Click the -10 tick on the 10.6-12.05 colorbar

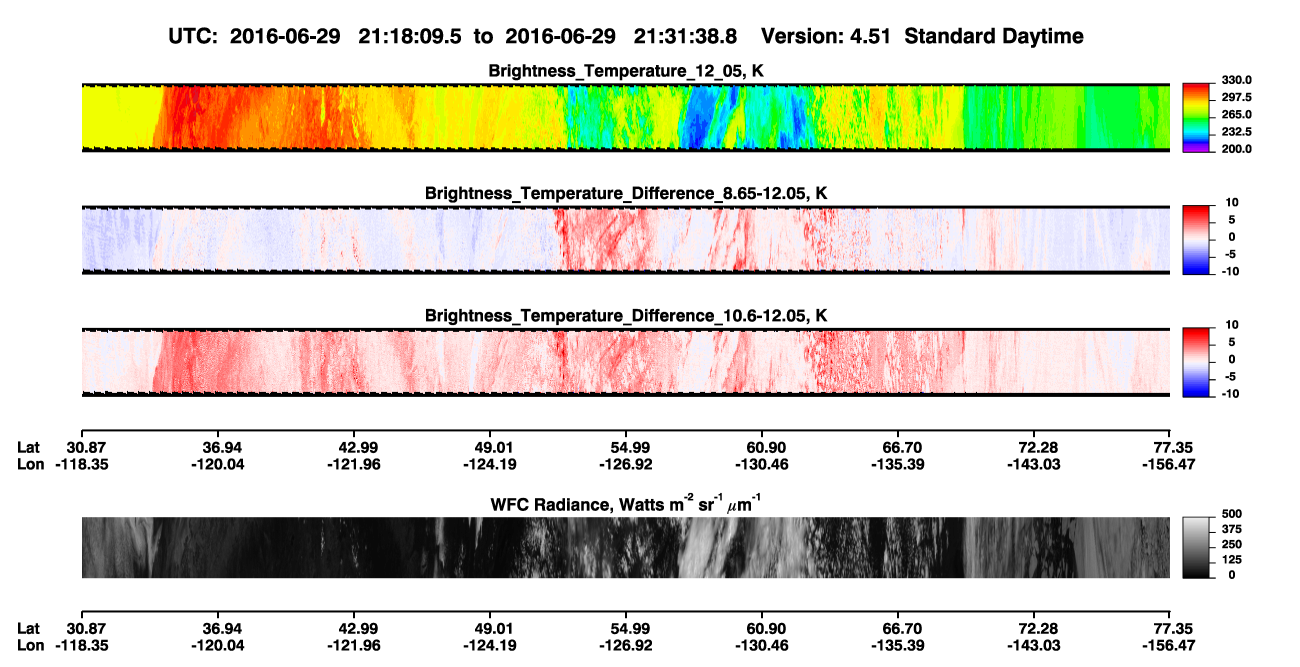coord(1230,394)
